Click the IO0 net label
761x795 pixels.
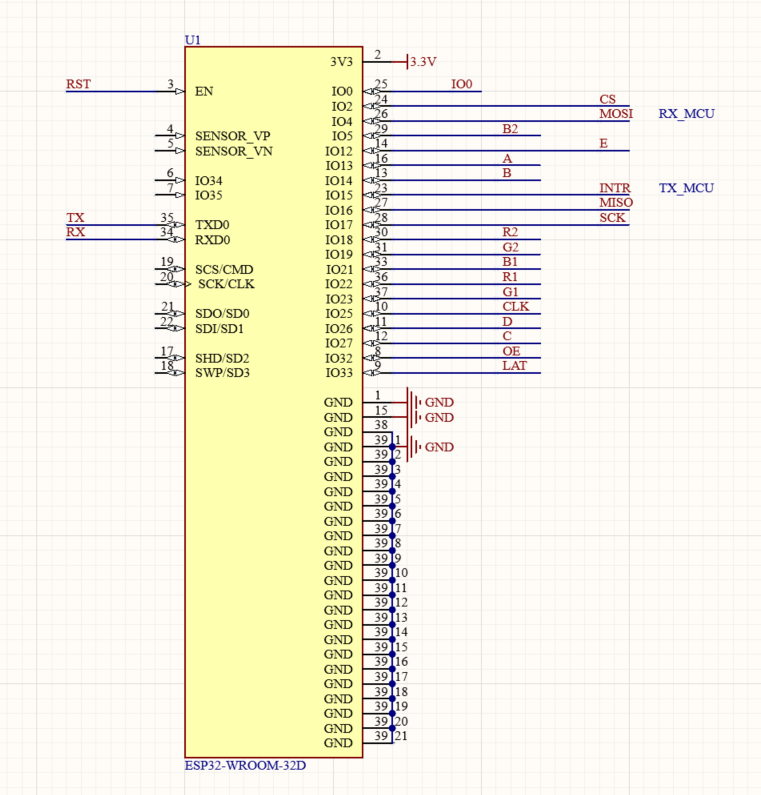pos(462,84)
